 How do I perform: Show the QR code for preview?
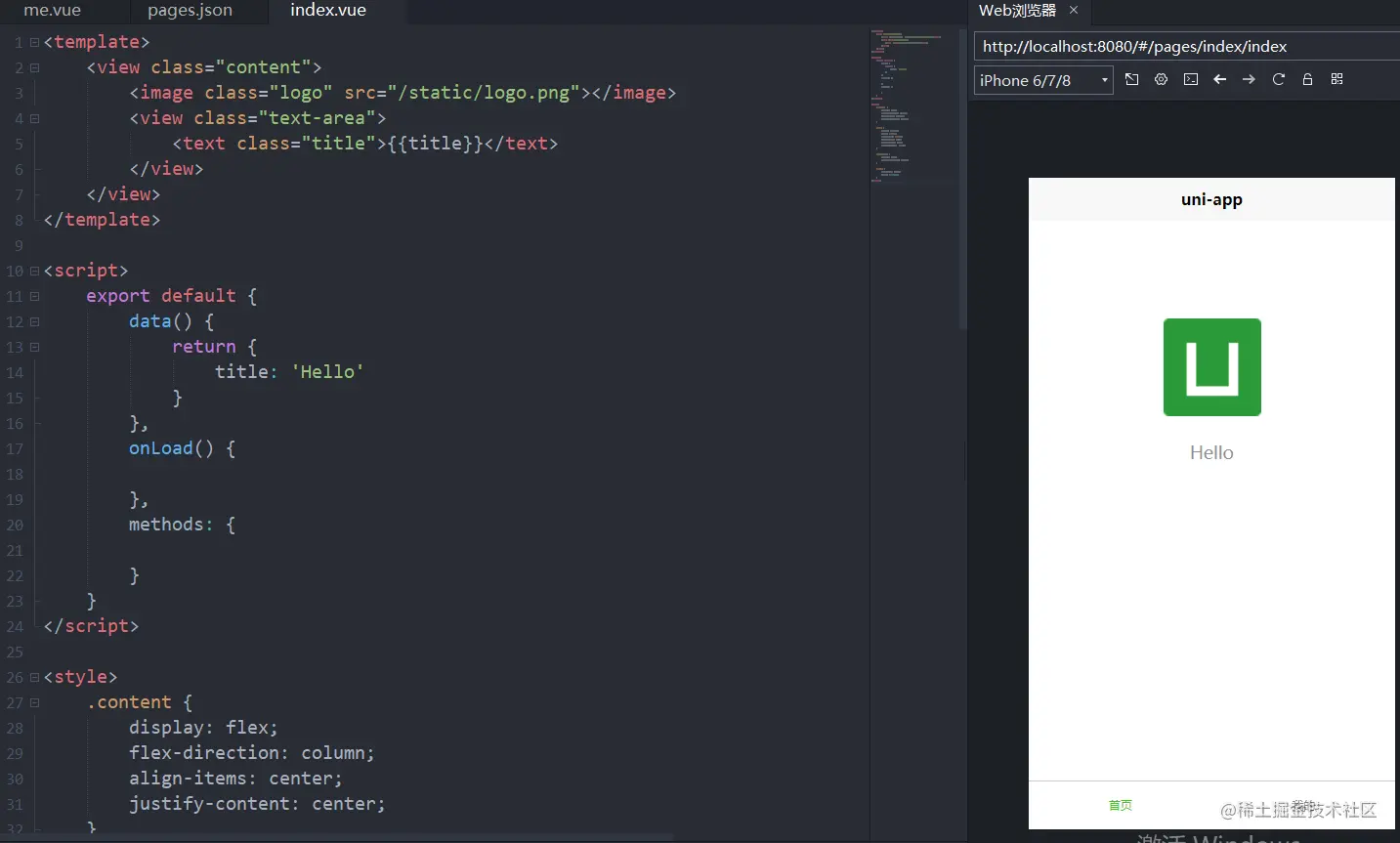tap(1336, 79)
